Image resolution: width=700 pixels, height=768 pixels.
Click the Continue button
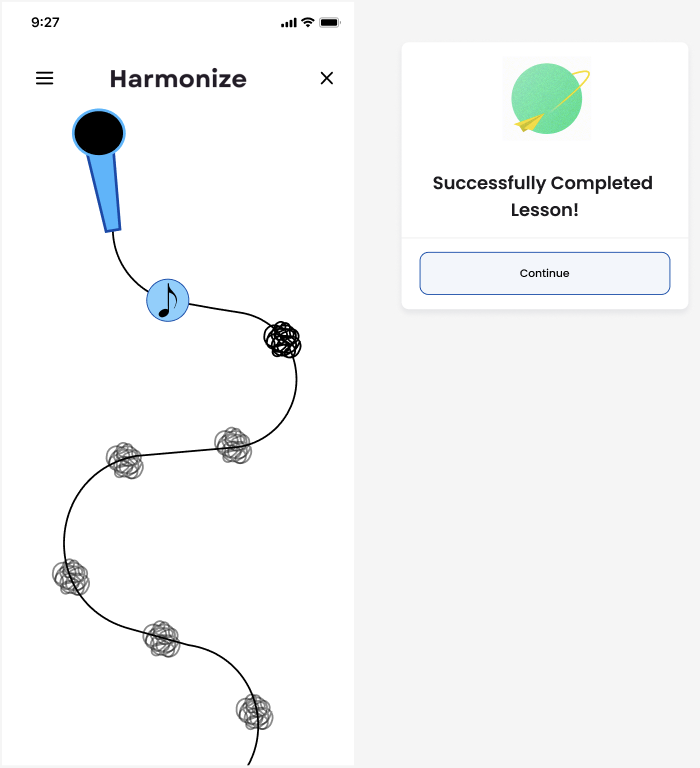545,273
